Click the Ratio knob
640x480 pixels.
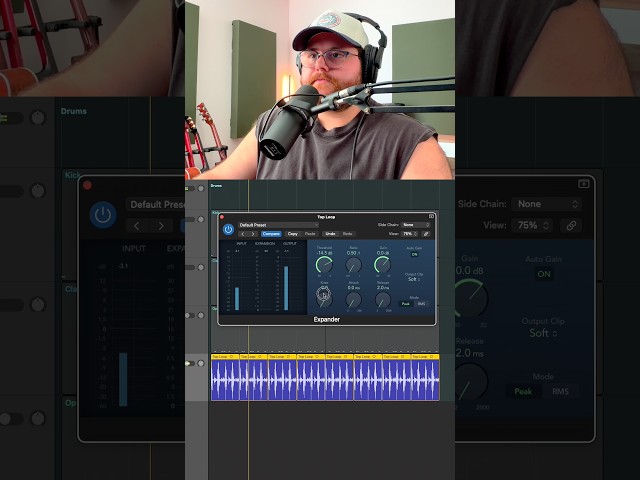(x=353, y=265)
